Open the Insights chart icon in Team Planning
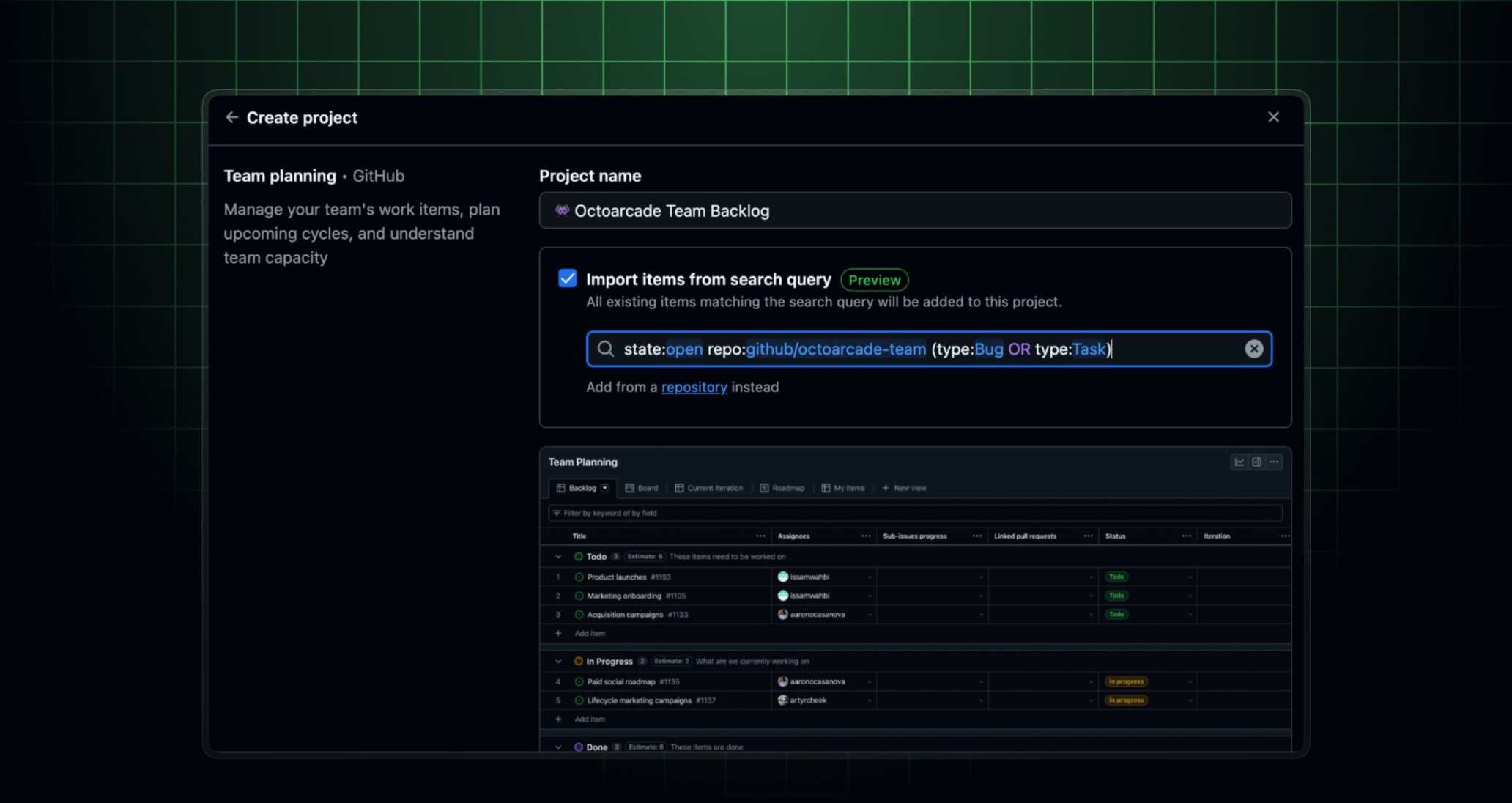 [1240, 462]
